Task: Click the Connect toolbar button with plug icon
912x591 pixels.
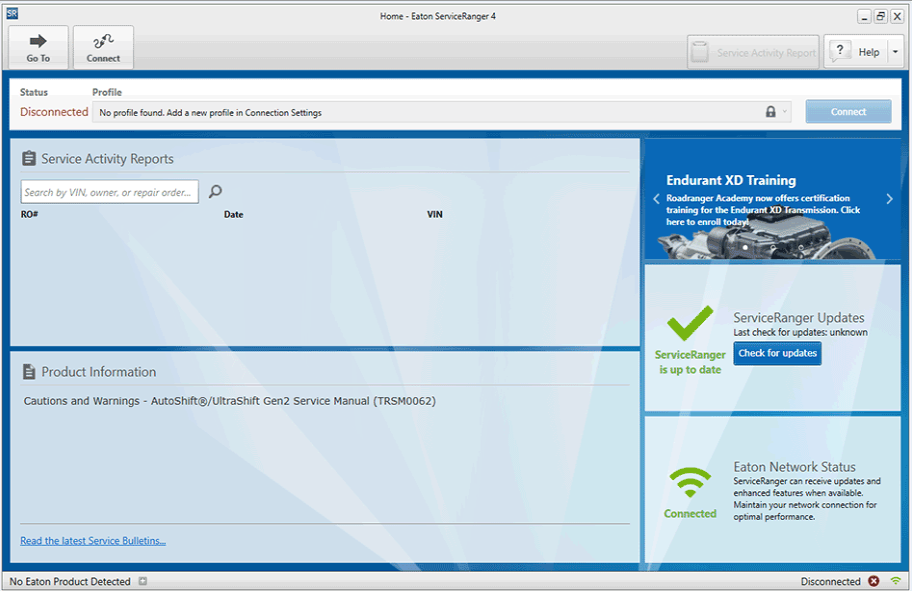Action: 104,48
